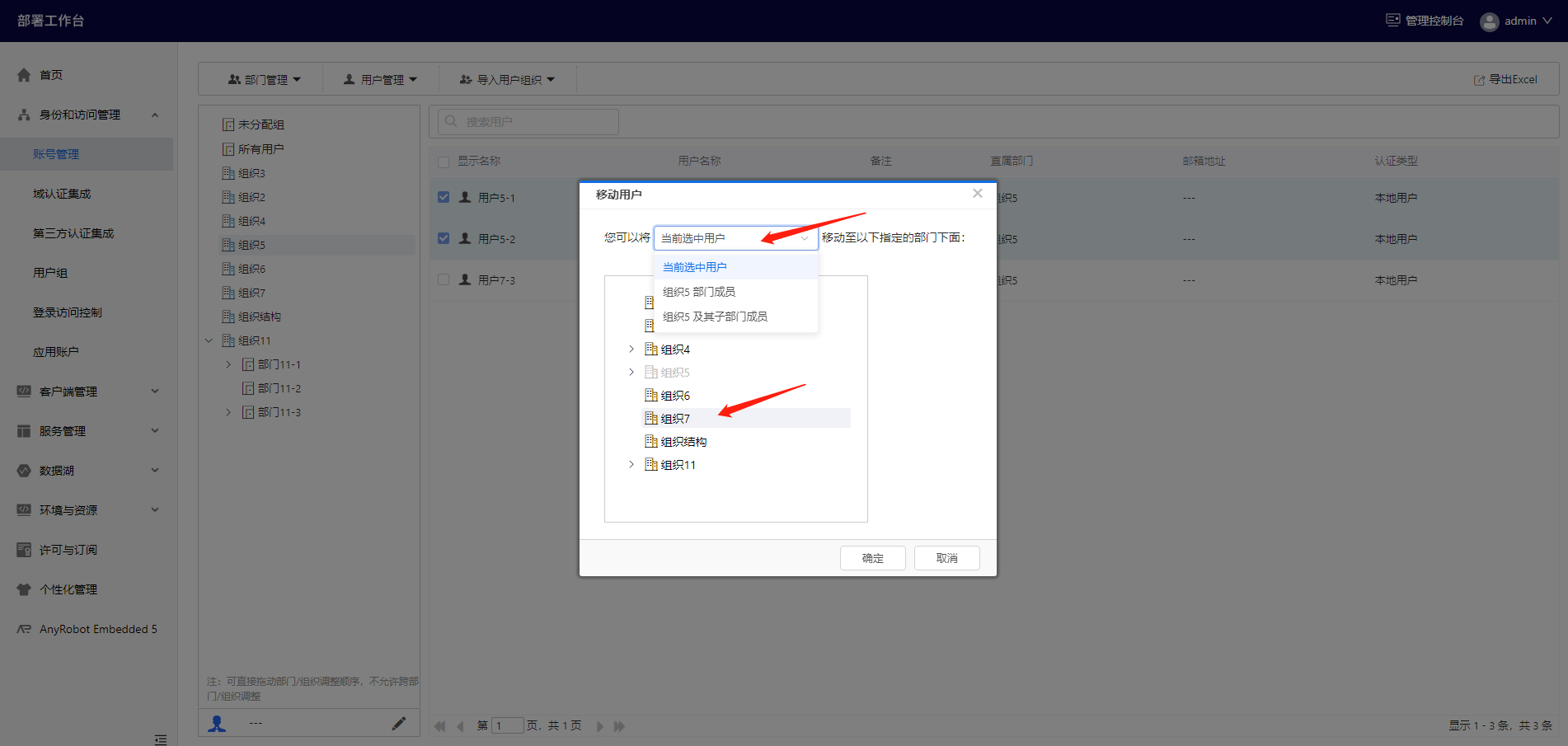Click the 组织6 building icon in the dialog tree
Screen dimensions: 1568x746
pyautogui.click(x=650, y=395)
